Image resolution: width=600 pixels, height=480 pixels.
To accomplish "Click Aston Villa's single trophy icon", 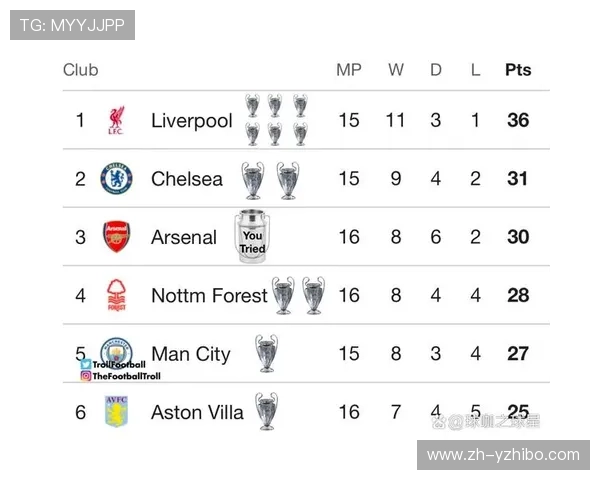I will click(x=266, y=410).
